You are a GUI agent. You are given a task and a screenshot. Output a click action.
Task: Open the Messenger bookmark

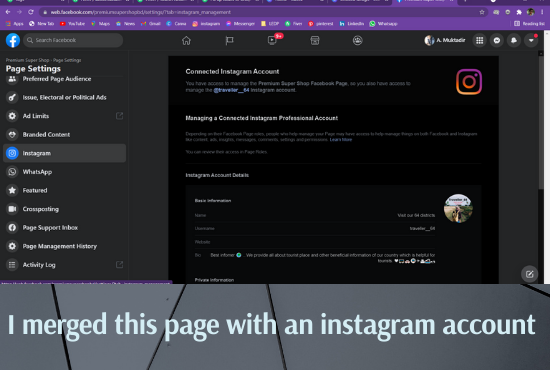tap(240, 23)
